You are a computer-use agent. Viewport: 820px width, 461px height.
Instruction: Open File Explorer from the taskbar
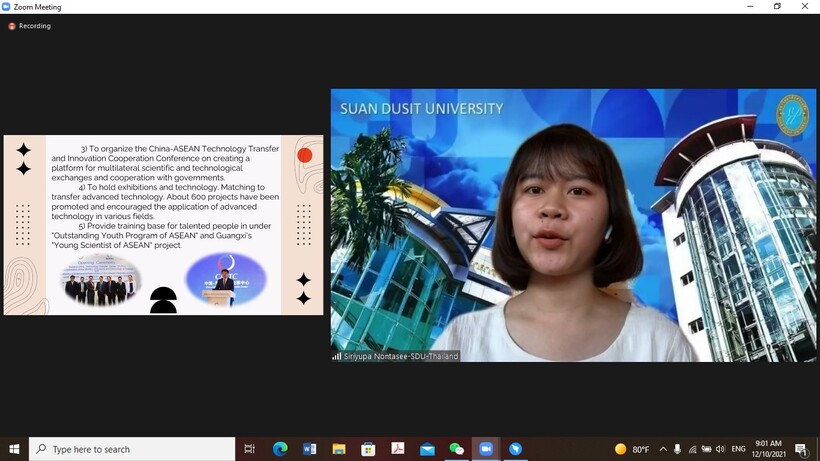click(339, 449)
